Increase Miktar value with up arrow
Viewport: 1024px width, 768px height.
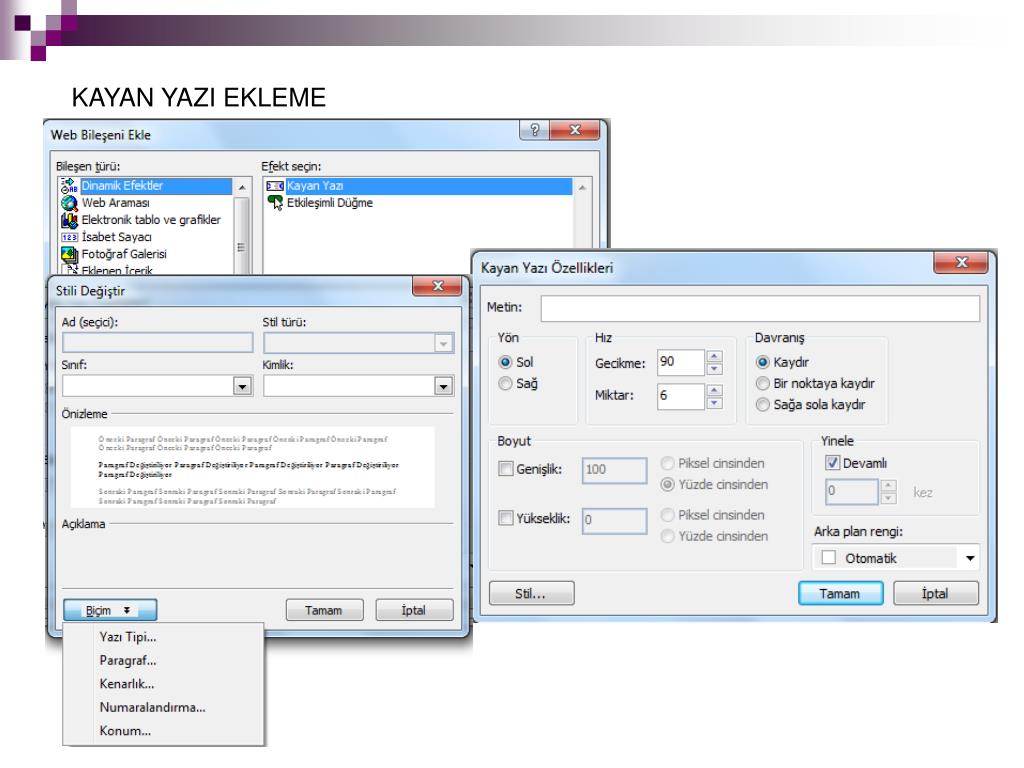(714, 391)
